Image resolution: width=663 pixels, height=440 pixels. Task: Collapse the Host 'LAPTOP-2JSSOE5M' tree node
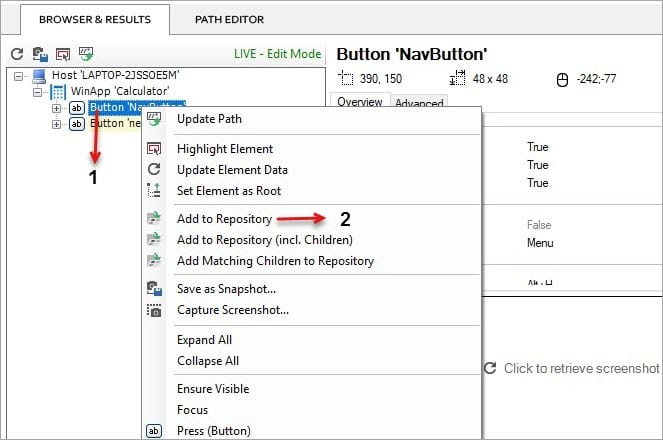coord(18,76)
